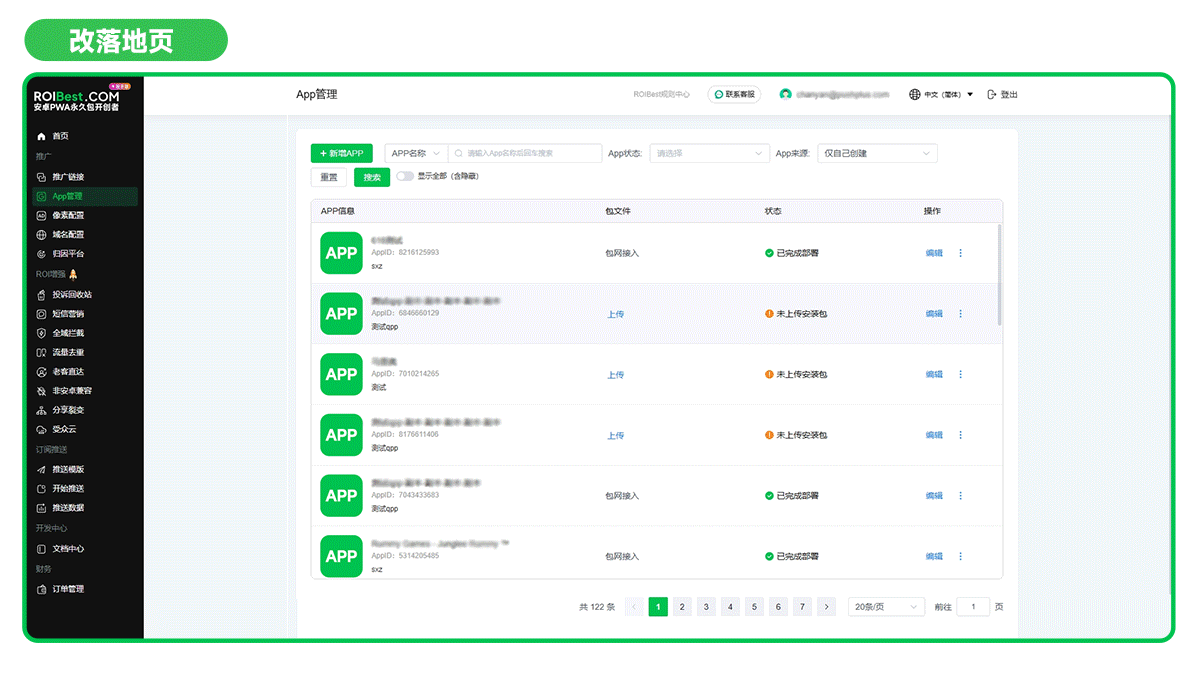This screenshot has width=1200, height=684.
Task: Open the 20条/页 page size dropdown
Action: tap(886, 606)
